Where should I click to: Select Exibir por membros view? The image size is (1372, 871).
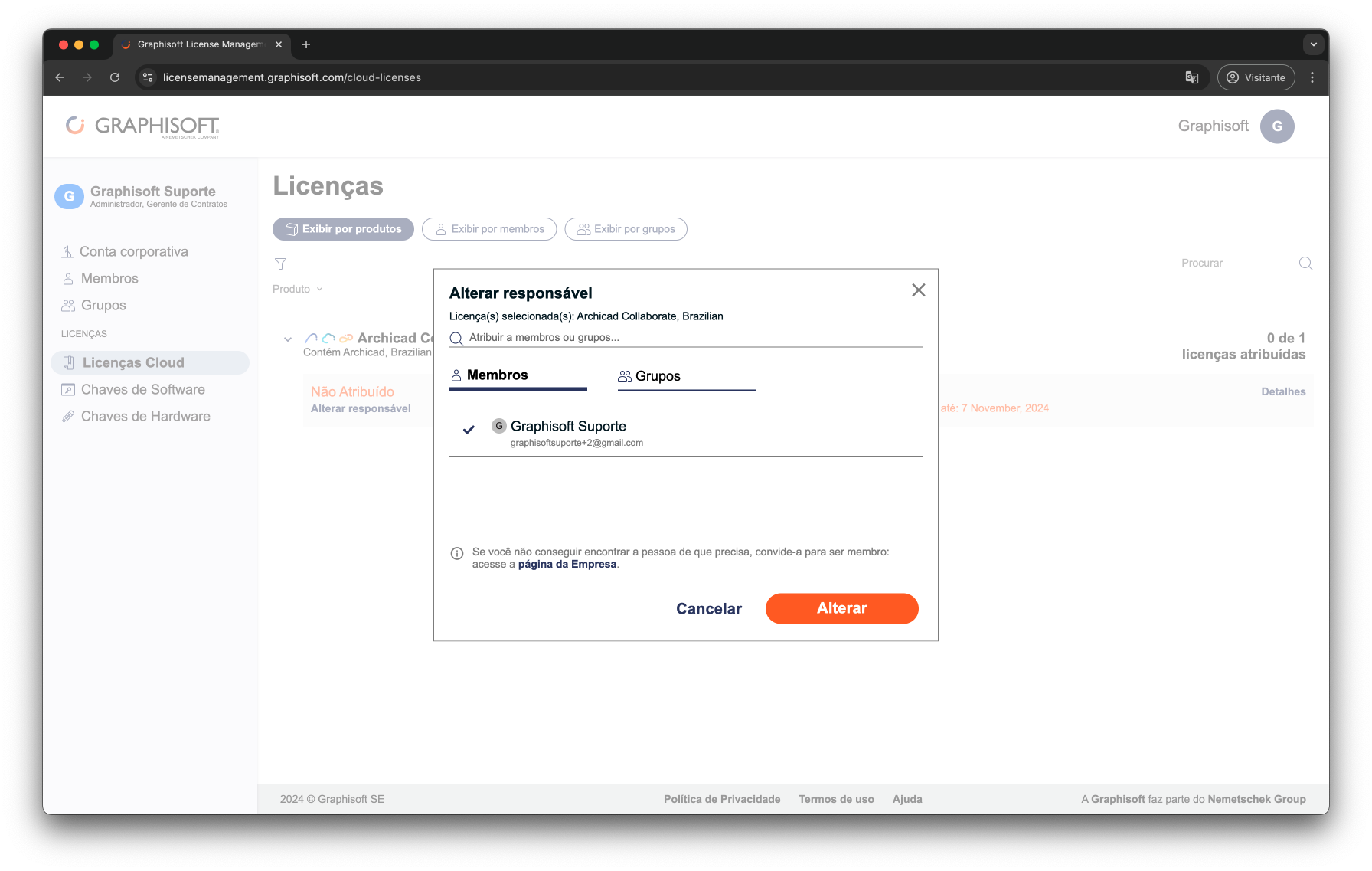[489, 229]
